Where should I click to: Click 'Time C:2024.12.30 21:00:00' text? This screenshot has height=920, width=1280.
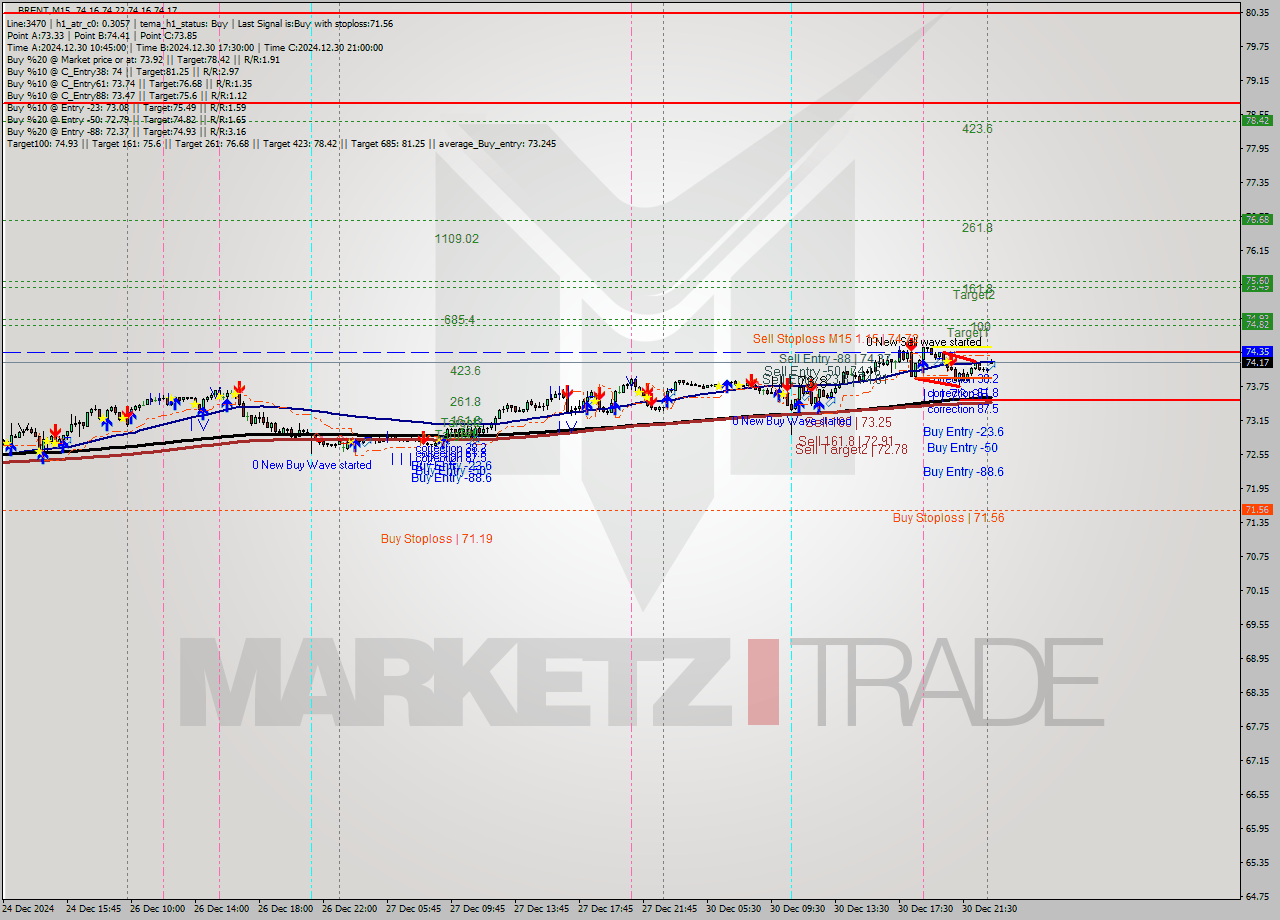tap(323, 47)
